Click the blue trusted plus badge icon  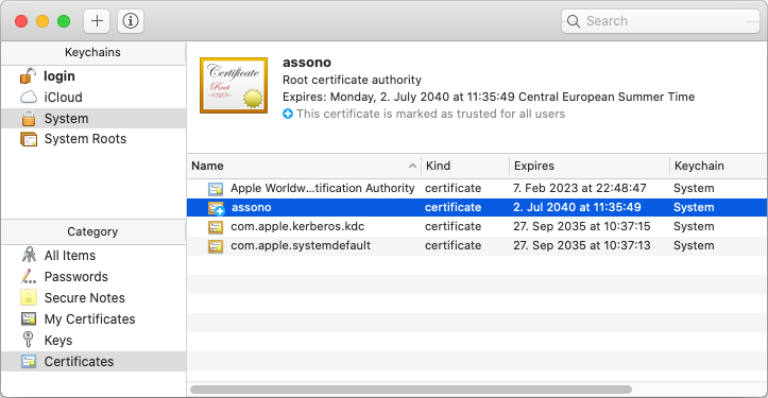click(x=288, y=114)
